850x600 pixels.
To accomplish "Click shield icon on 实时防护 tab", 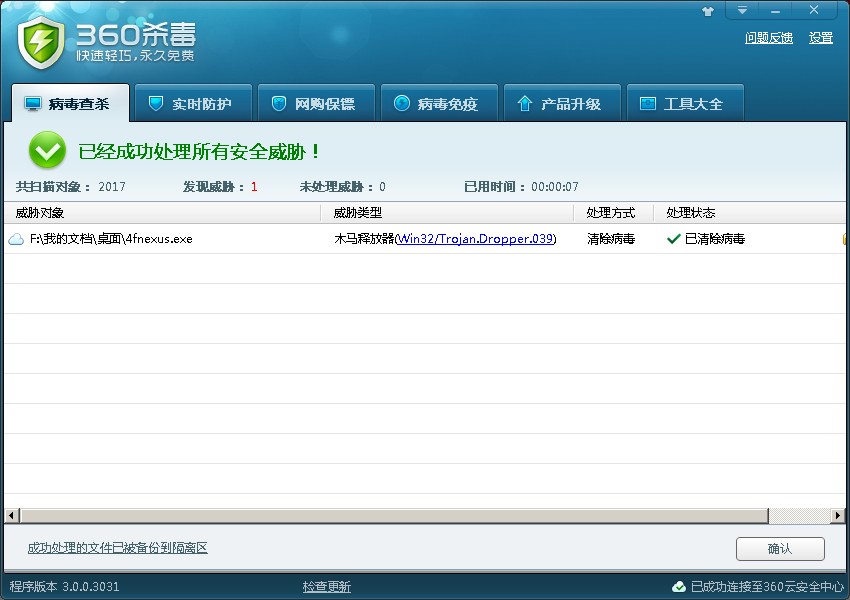I will click(156, 103).
